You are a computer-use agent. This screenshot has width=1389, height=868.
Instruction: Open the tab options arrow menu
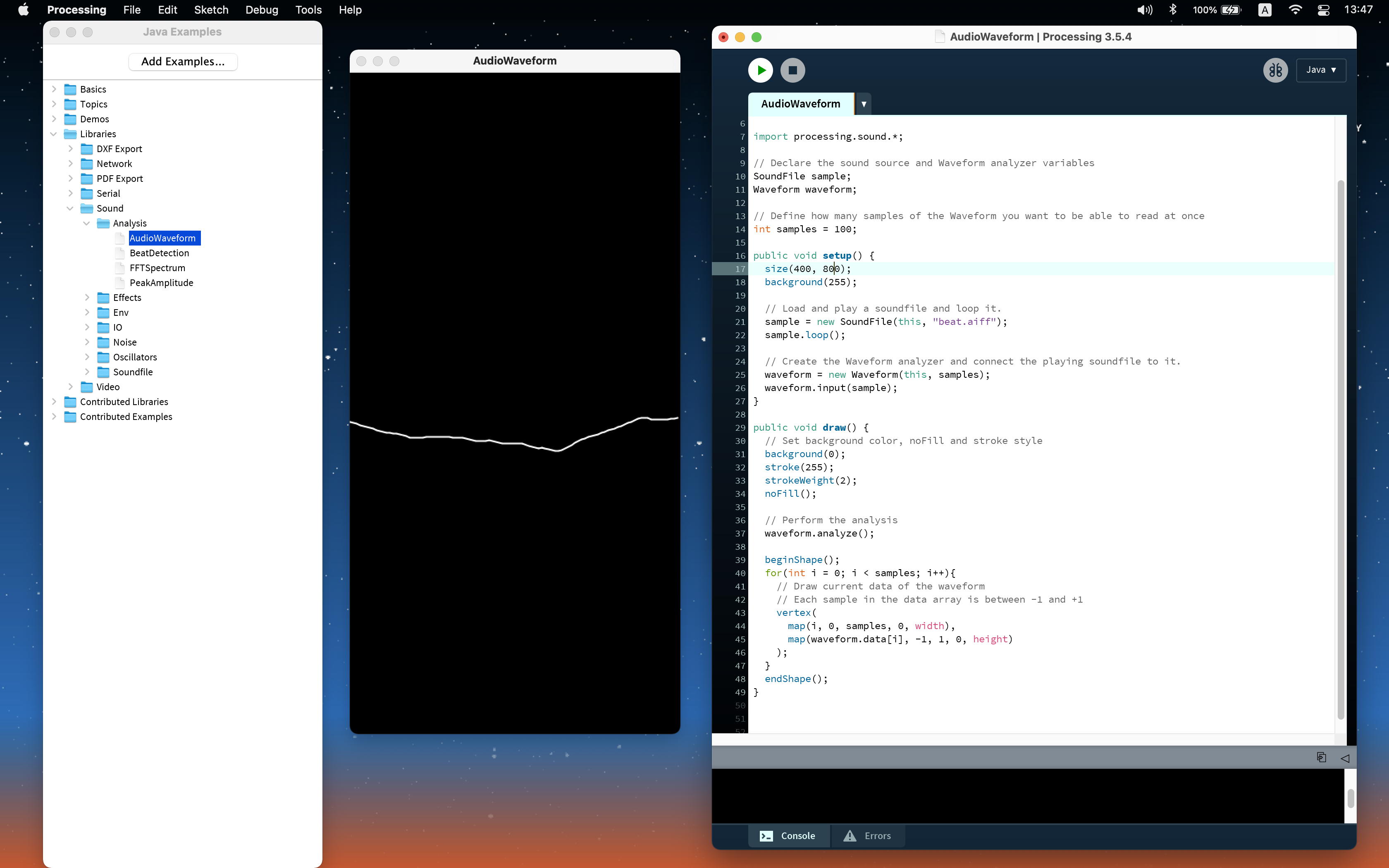(x=863, y=104)
